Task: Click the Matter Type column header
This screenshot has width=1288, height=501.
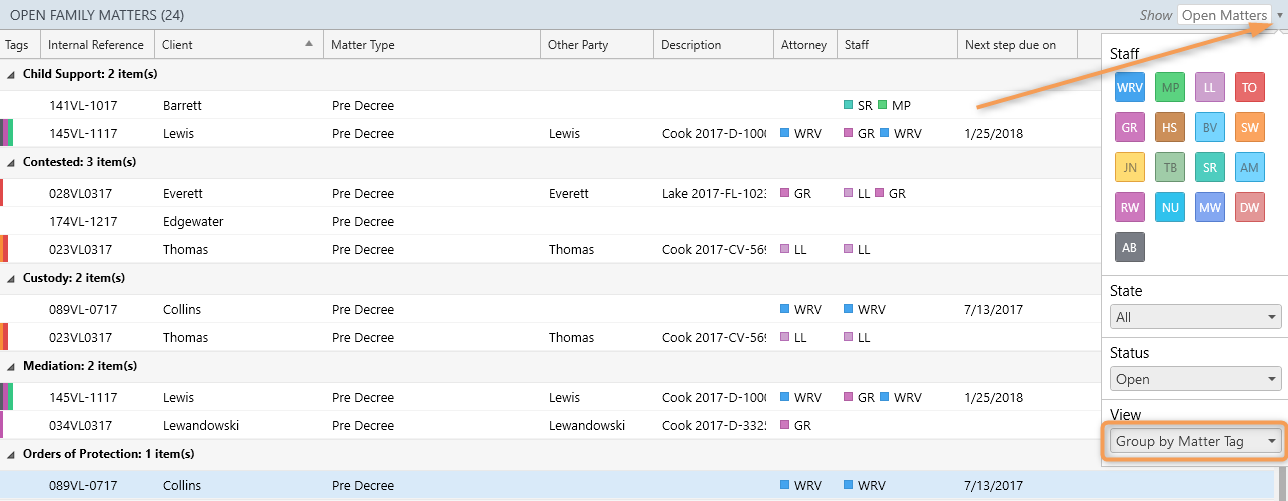Action: [431, 45]
